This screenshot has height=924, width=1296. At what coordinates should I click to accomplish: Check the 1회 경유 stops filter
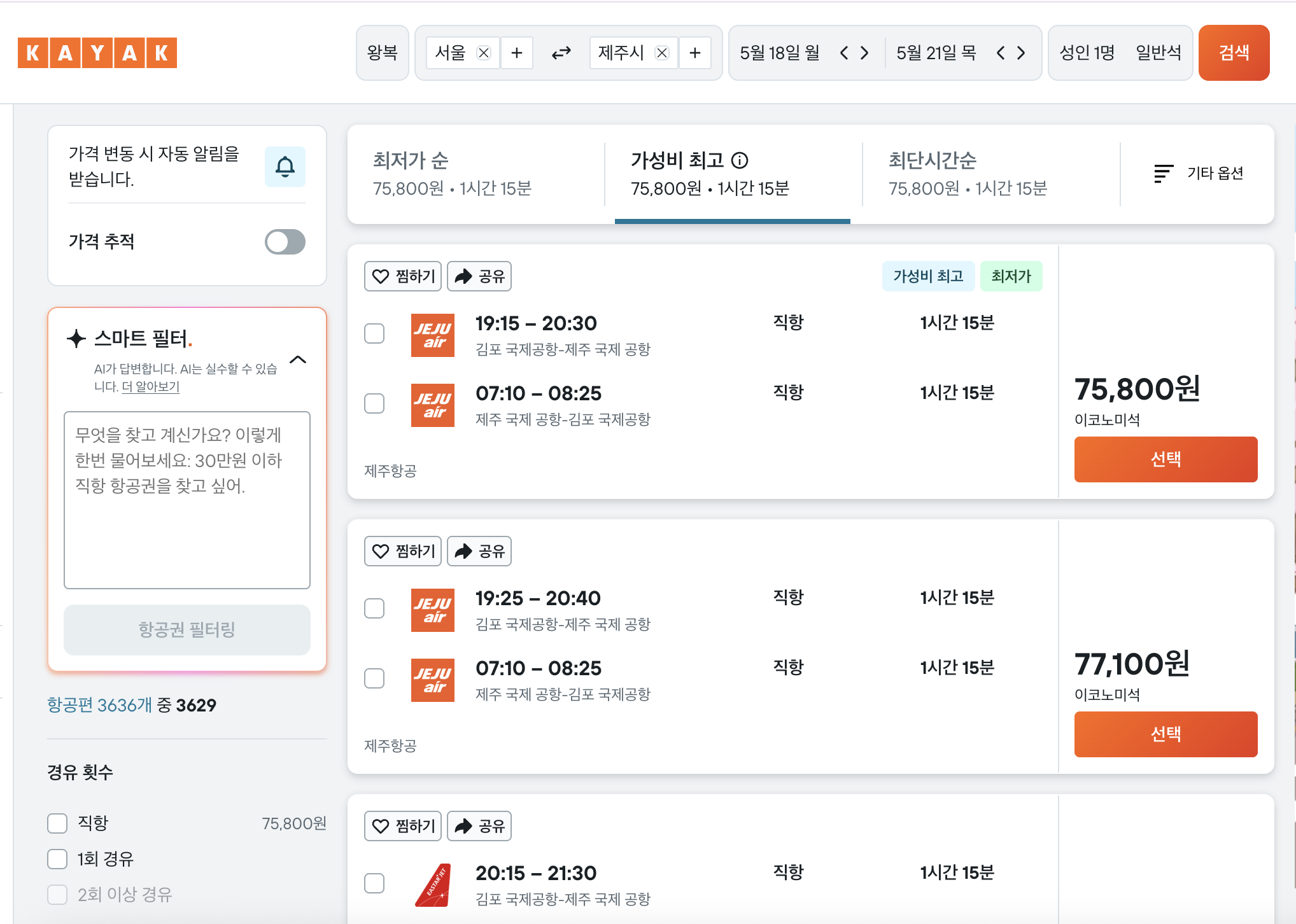[x=57, y=859]
